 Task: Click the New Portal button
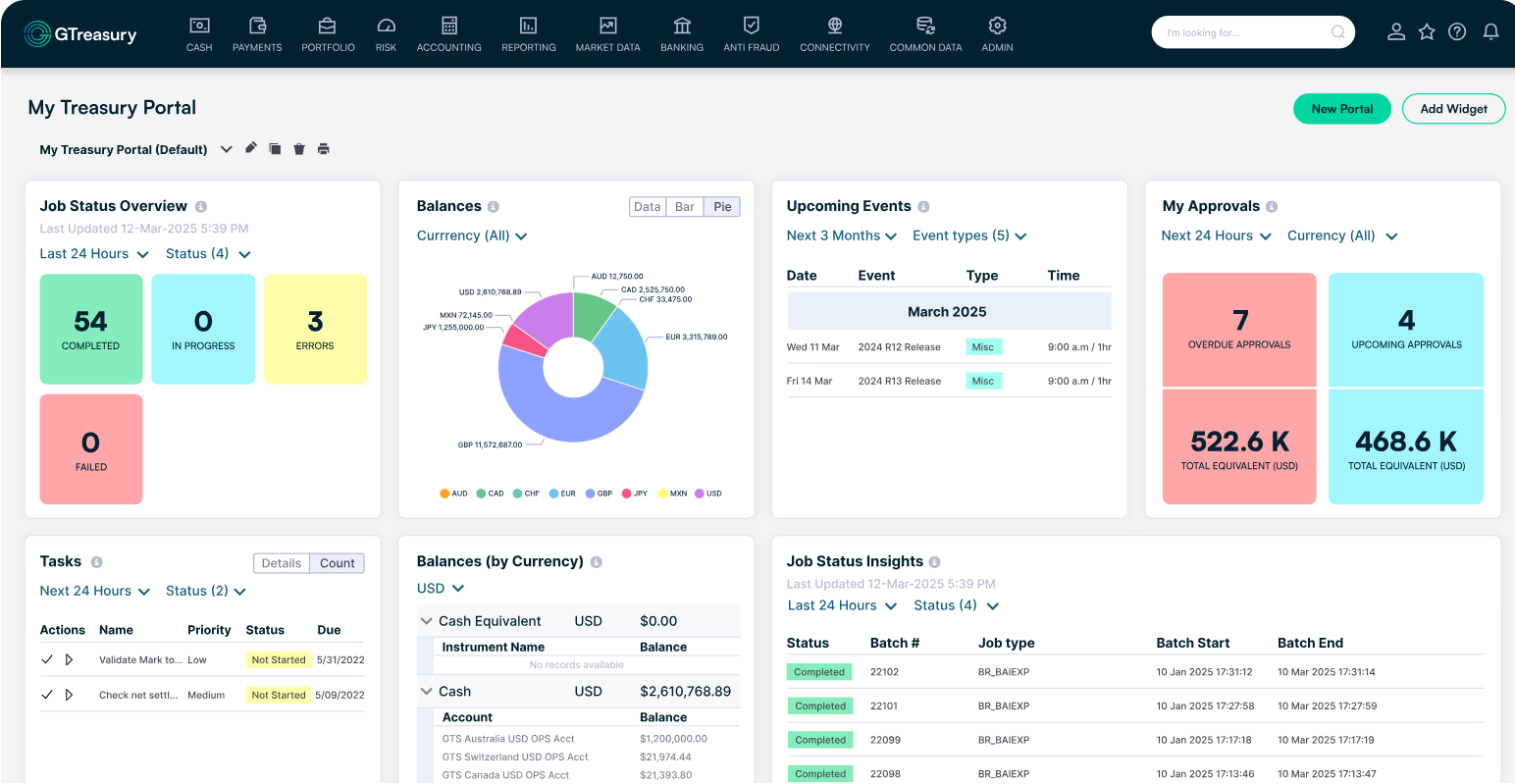pyautogui.click(x=1341, y=109)
